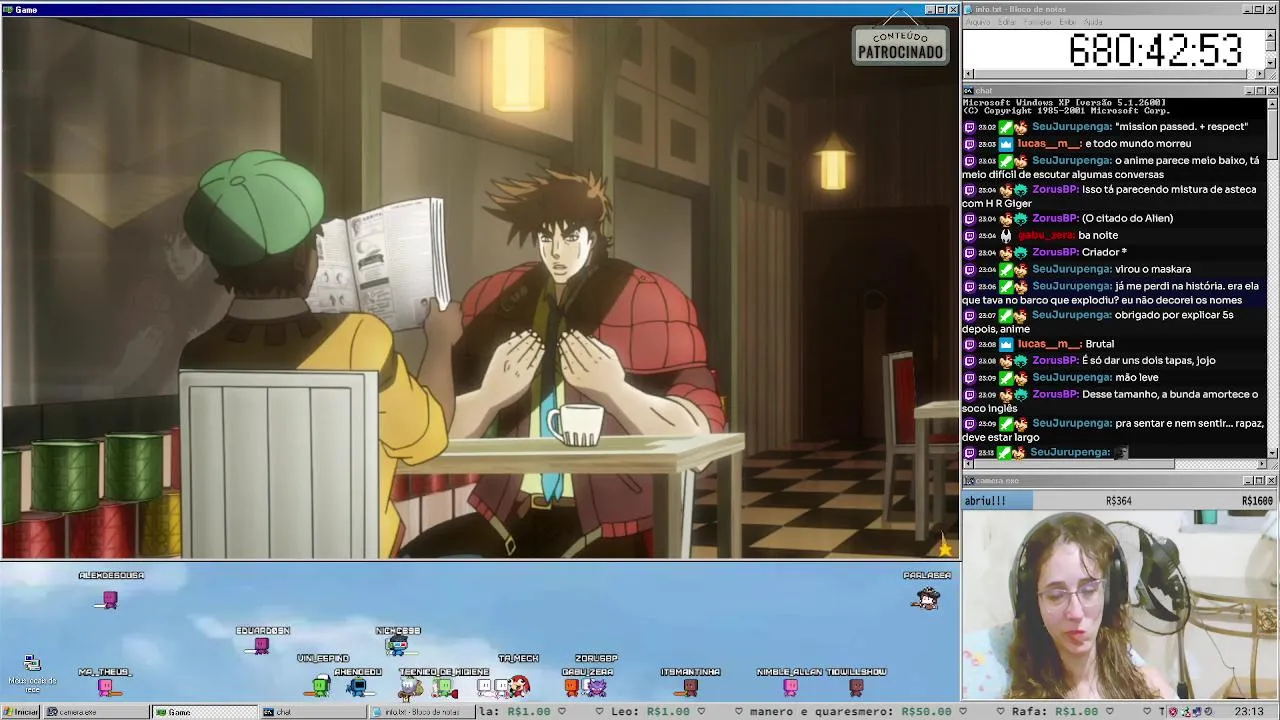This screenshot has width=1280, height=720.
Task: Open the Iniciar start button
Action: pos(21,712)
